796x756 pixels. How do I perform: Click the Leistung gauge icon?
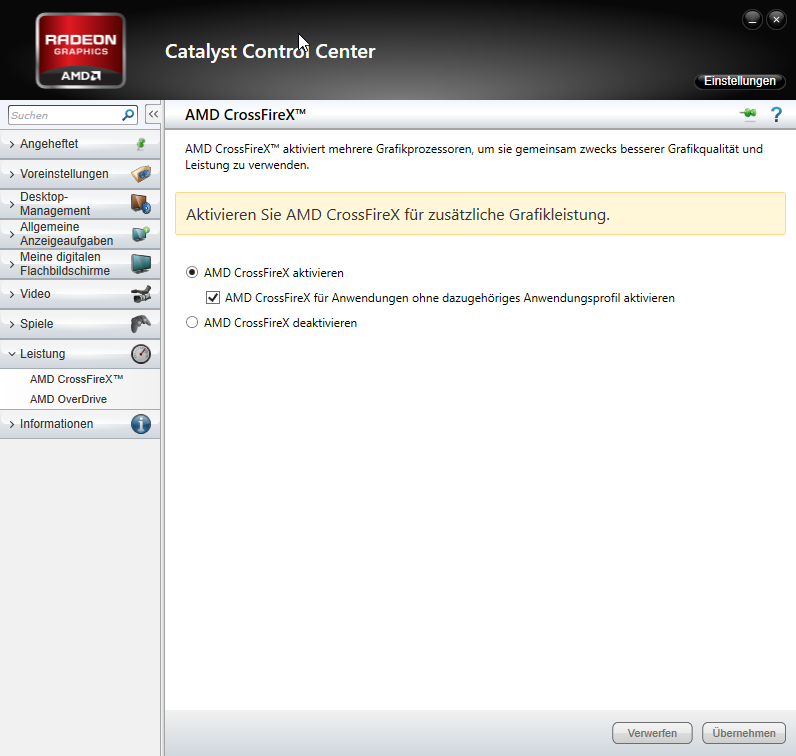141,354
